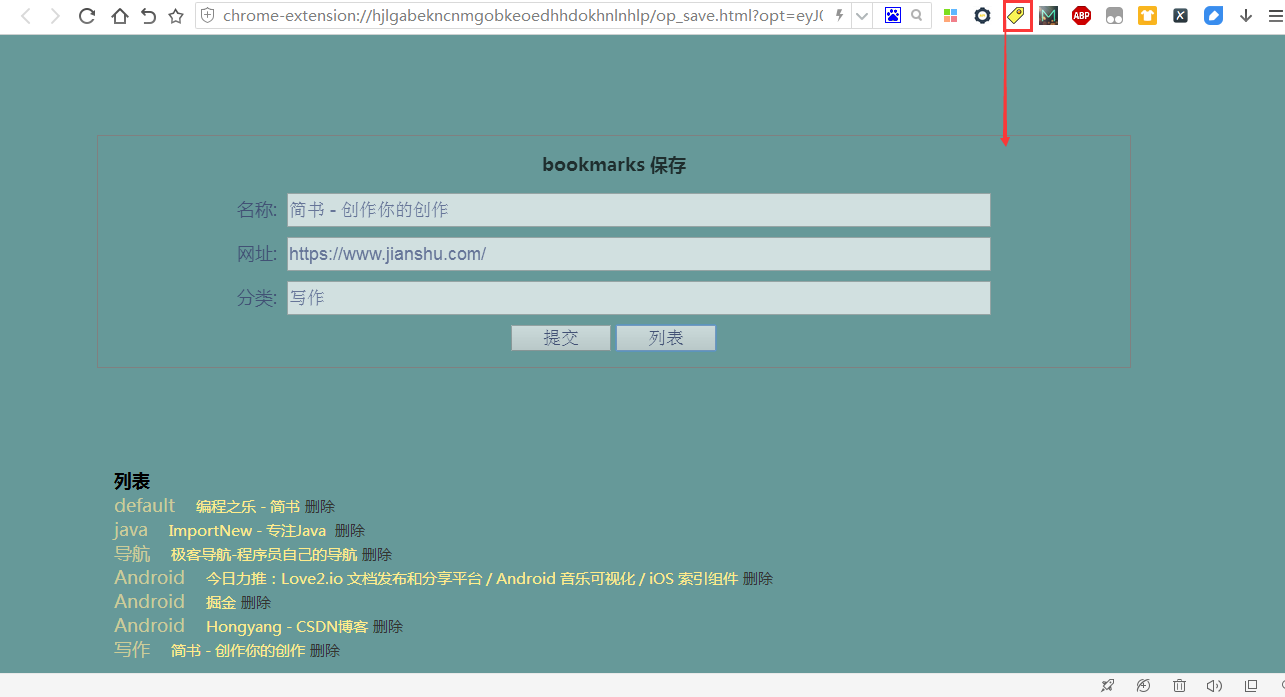Image resolution: width=1285 pixels, height=697 pixels.
Task: Click the security shield icon in address bar
Action: coord(208,16)
